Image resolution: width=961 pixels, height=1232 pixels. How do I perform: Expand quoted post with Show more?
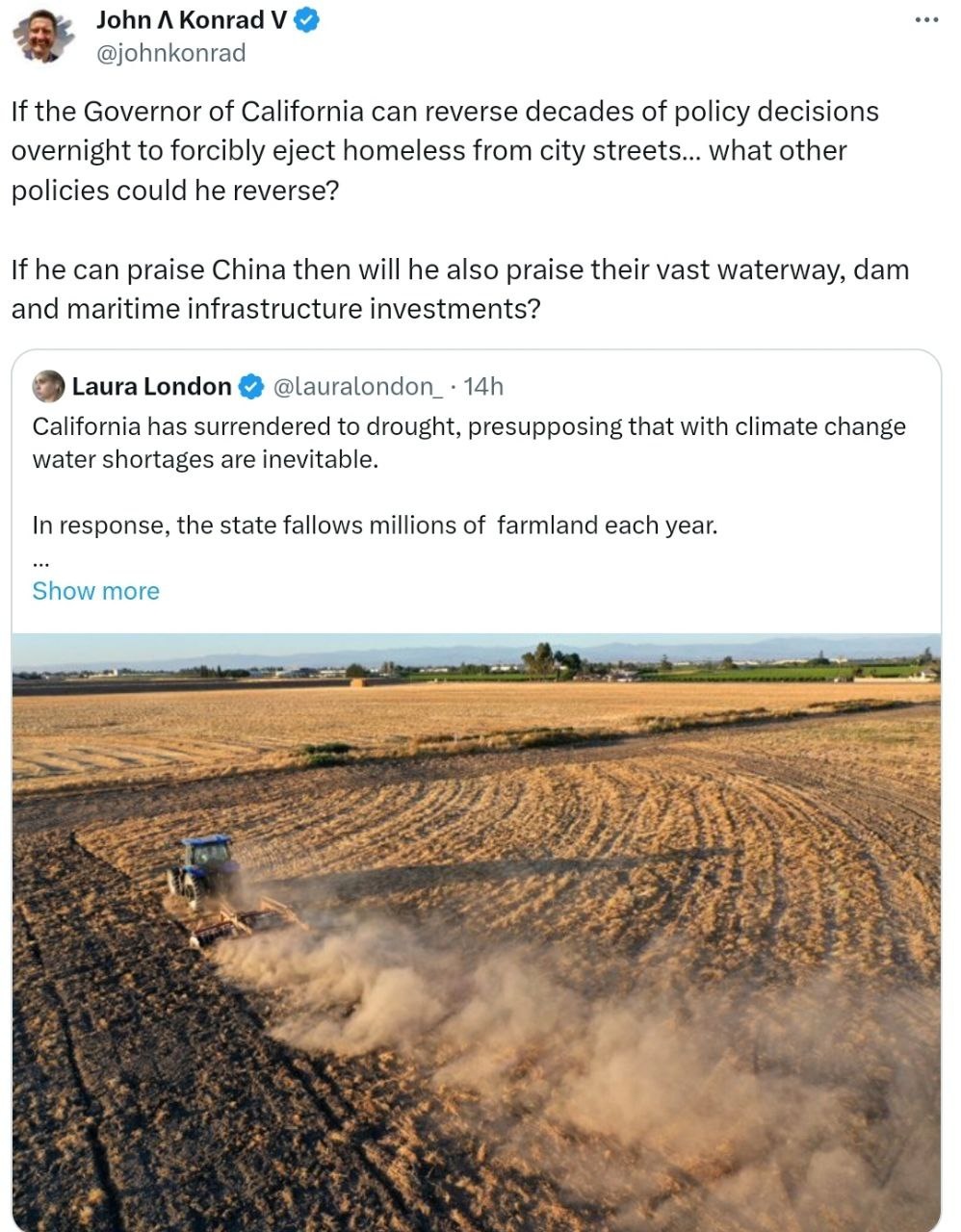tap(96, 591)
